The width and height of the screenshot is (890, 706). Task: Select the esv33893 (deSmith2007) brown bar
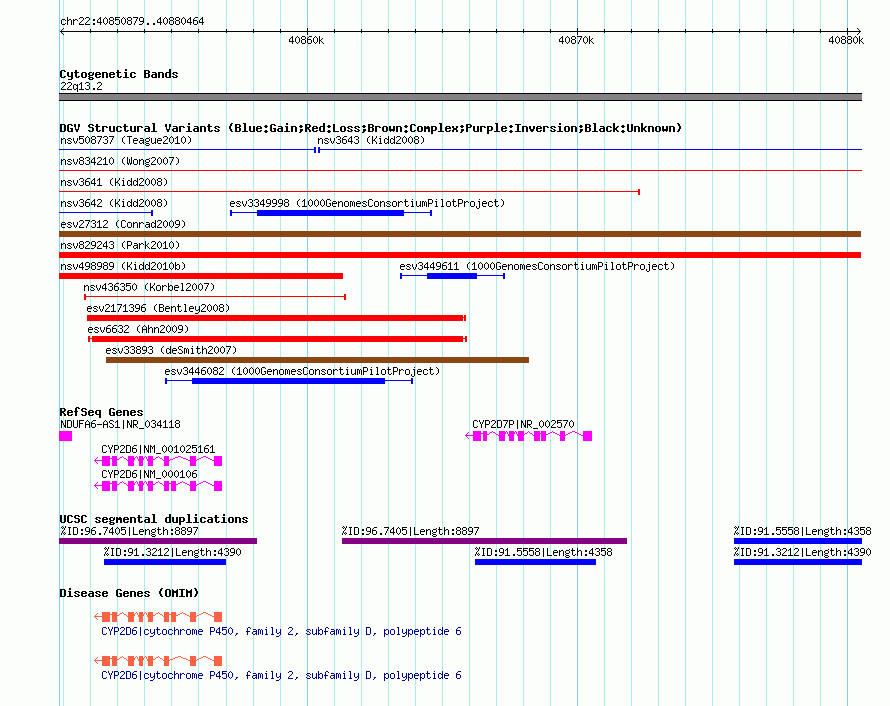[x=317, y=360]
